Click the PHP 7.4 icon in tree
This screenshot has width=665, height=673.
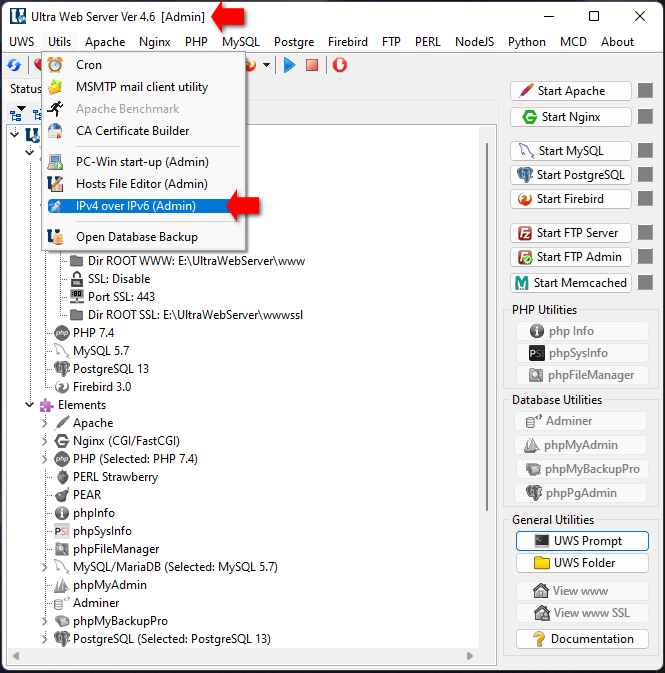(62, 333)
